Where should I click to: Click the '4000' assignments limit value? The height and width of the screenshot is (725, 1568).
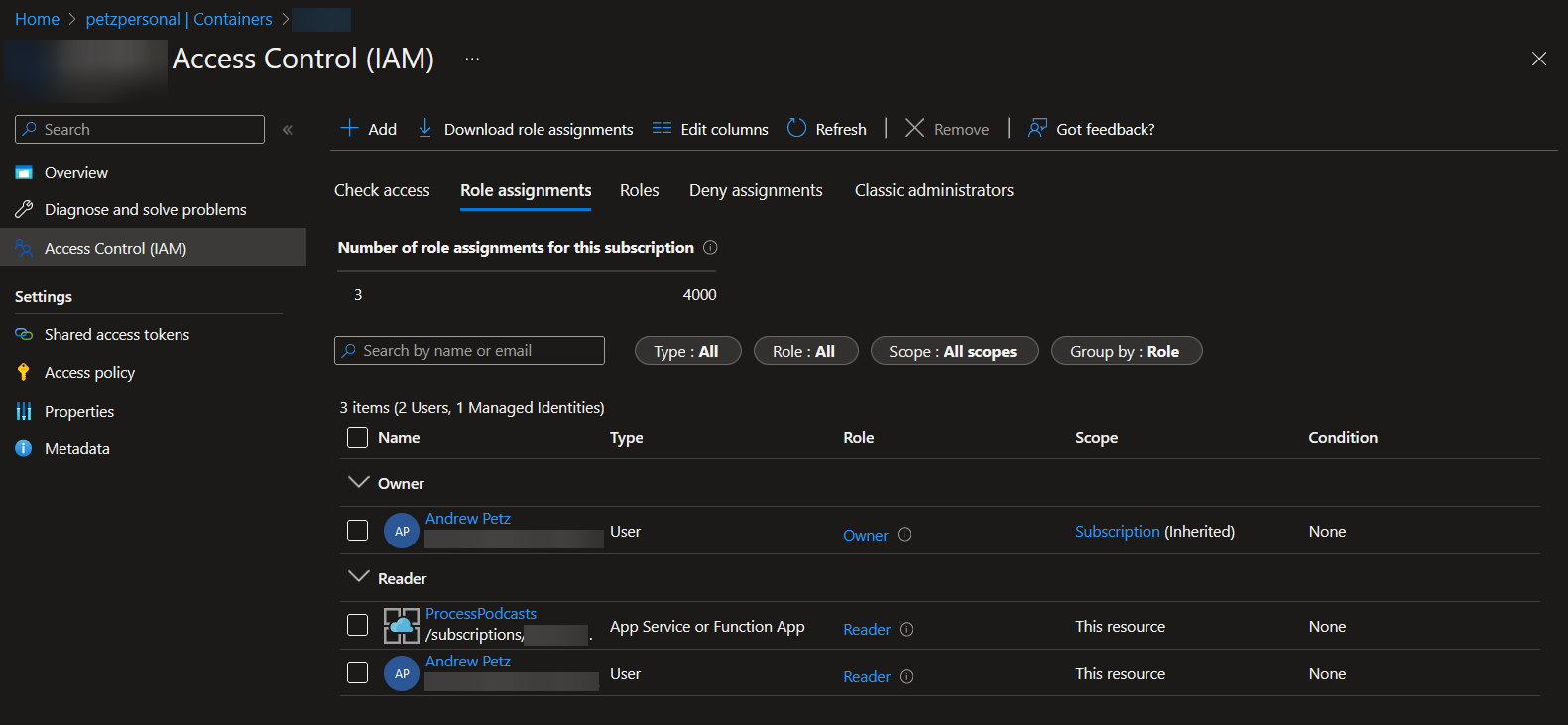699,294
